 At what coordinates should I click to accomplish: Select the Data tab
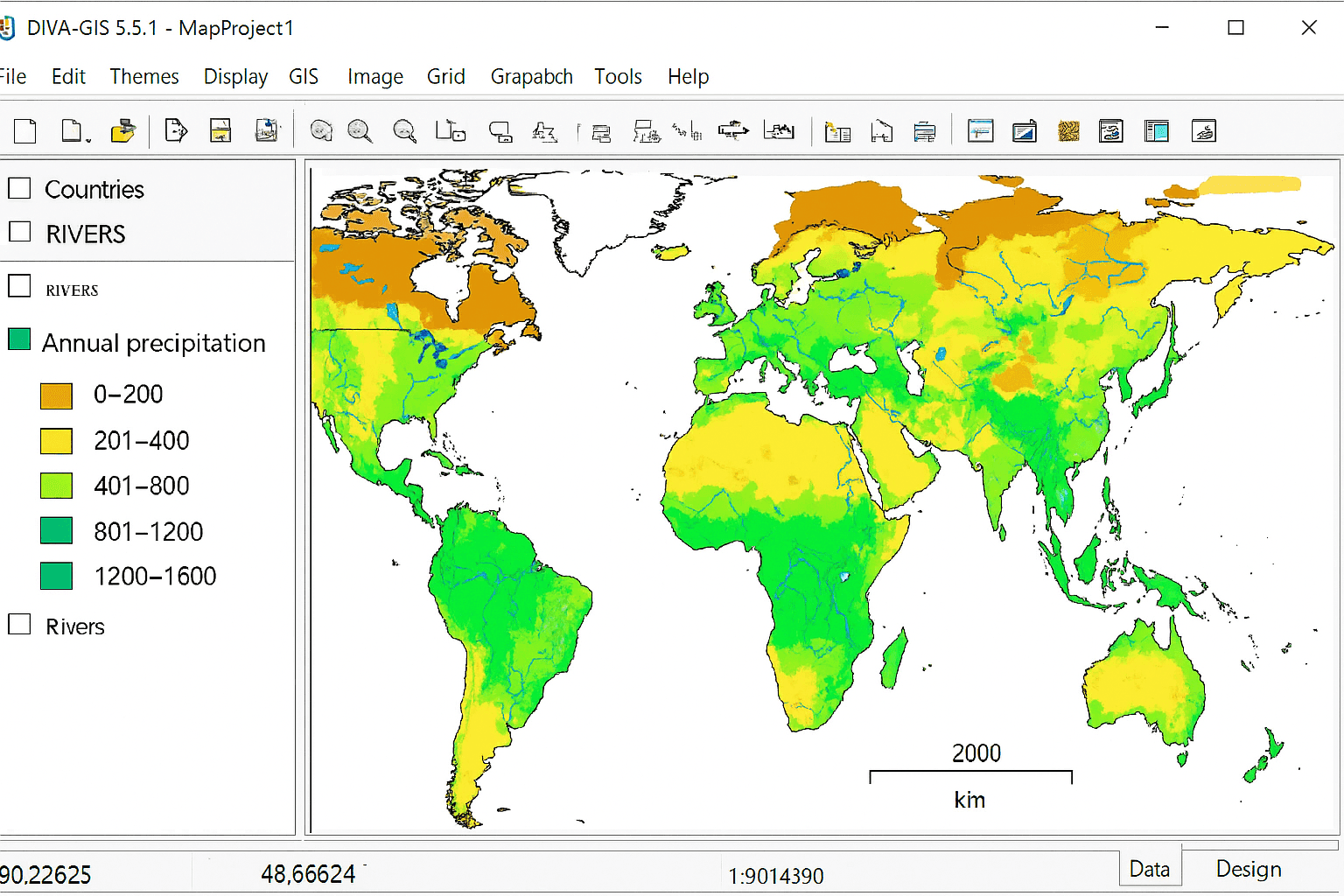coord(1150,869)
